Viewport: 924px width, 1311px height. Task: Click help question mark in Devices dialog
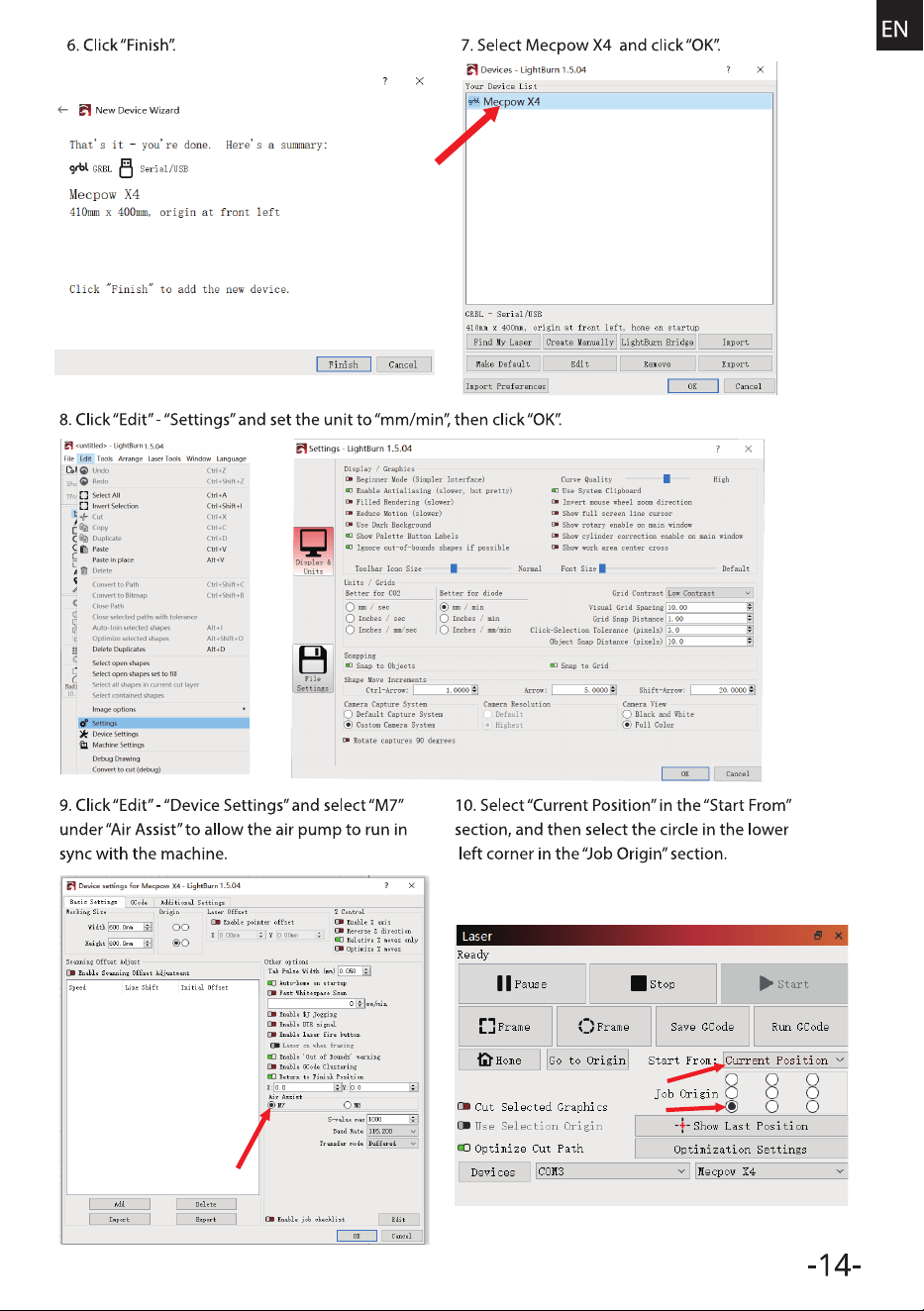(x=728, y=70)
